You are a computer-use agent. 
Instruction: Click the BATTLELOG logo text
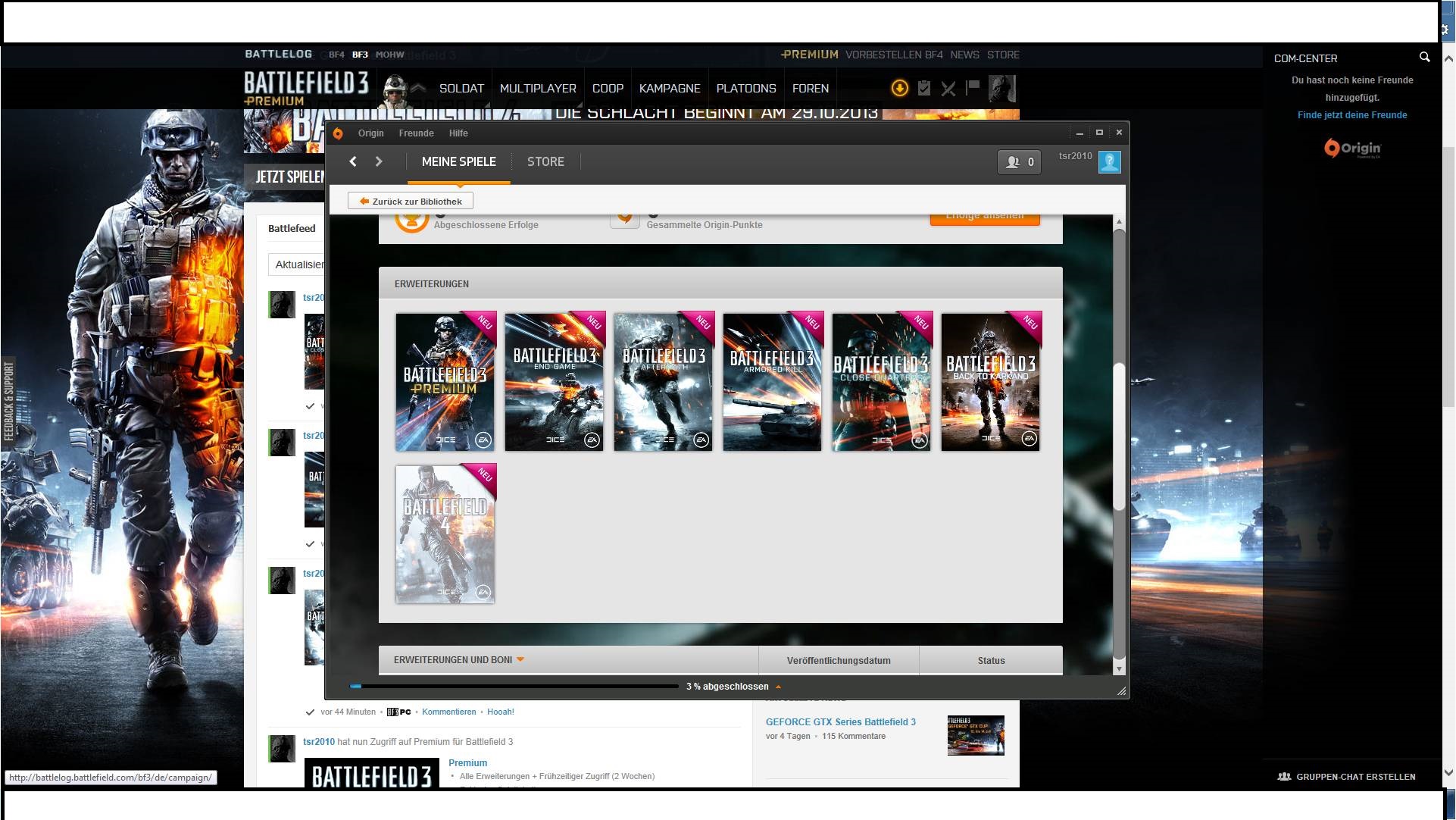[278, 54]
